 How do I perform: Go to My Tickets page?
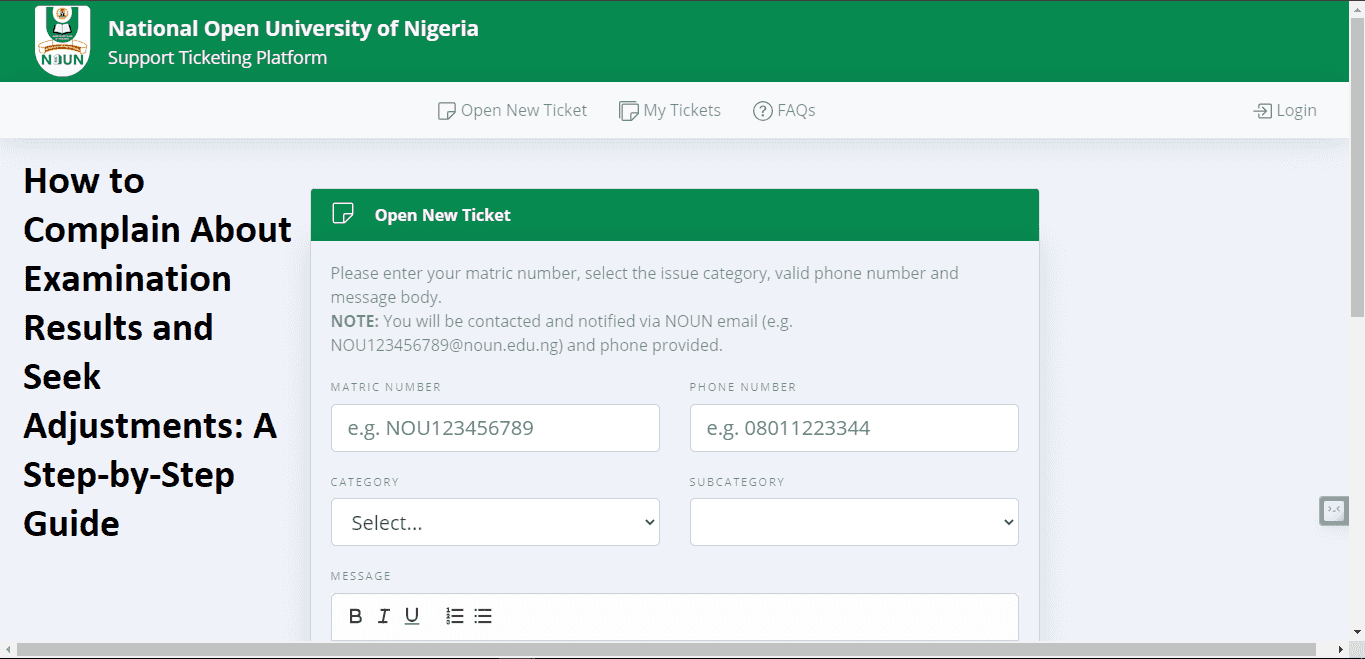coord(670,111)
